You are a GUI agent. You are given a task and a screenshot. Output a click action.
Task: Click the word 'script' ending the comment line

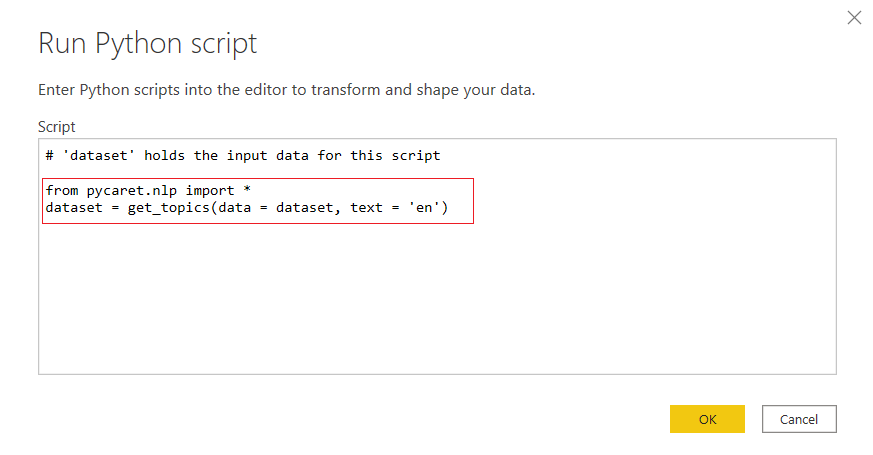point(416,156)
